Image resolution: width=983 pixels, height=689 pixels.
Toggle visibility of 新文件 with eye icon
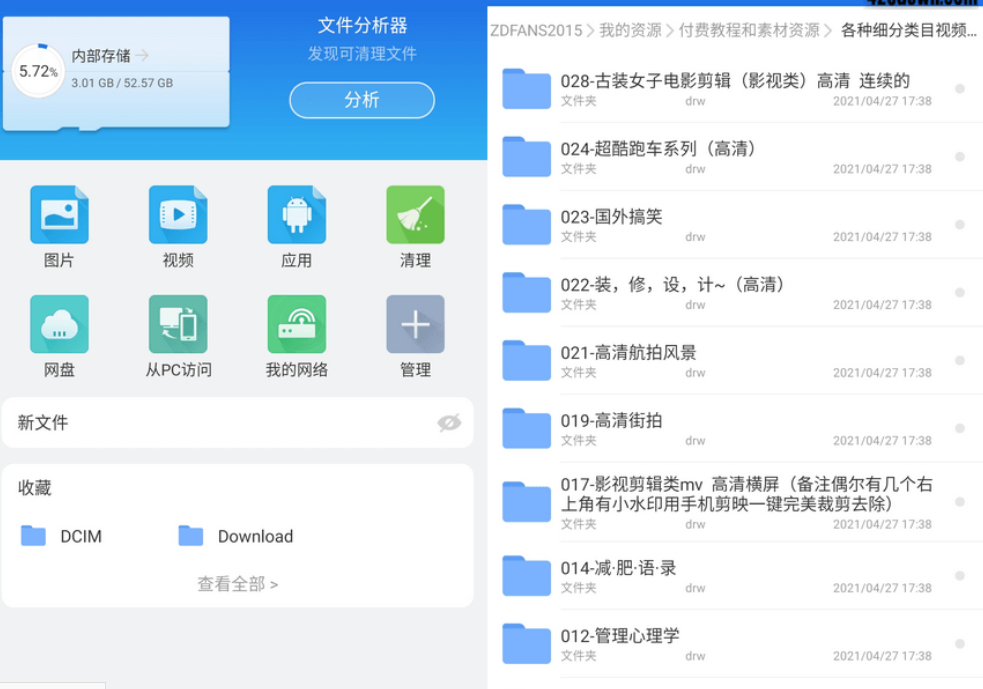pyautogui.click(x=450, y=423)
